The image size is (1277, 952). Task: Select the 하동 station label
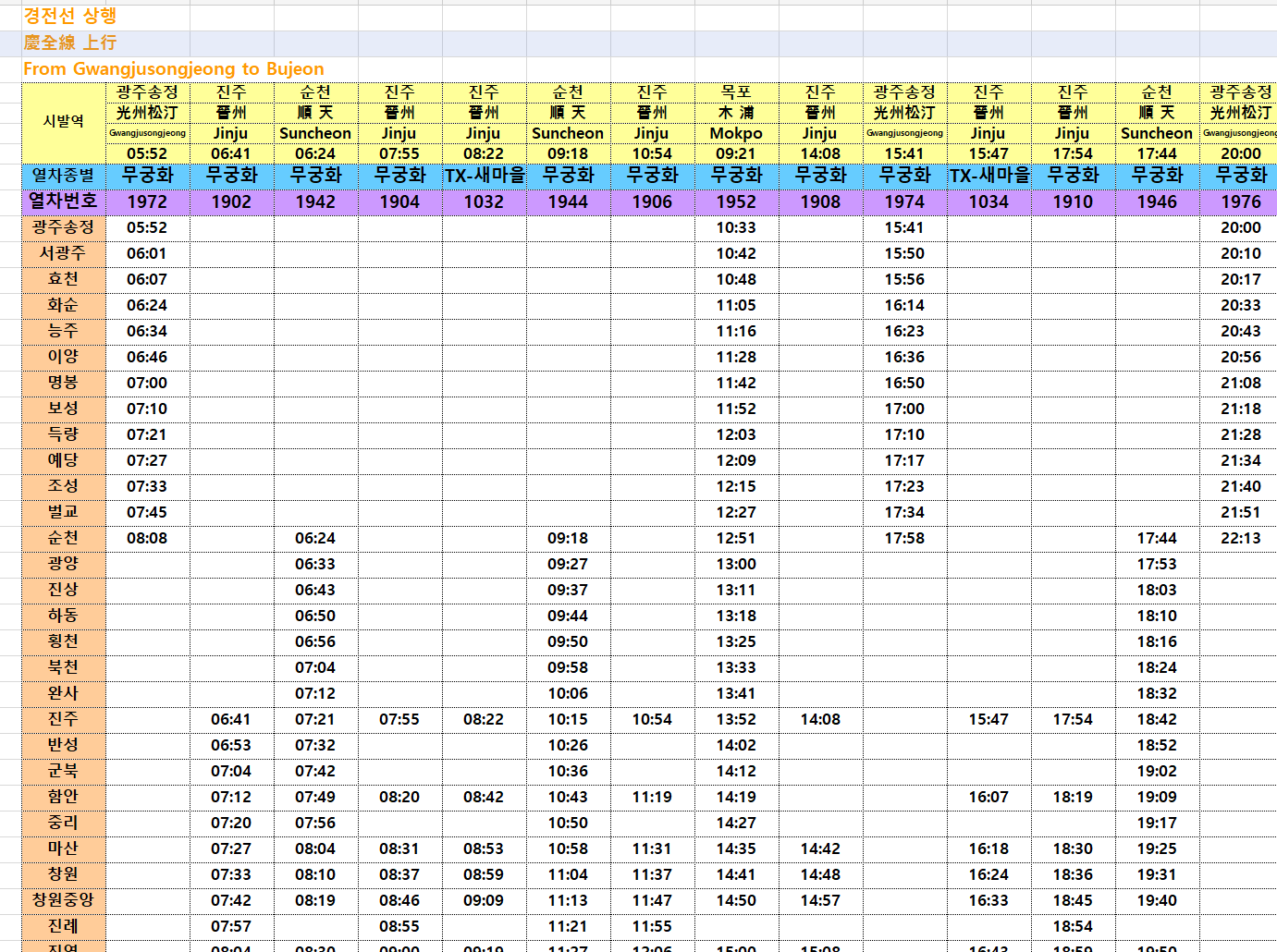coord(64,616)
